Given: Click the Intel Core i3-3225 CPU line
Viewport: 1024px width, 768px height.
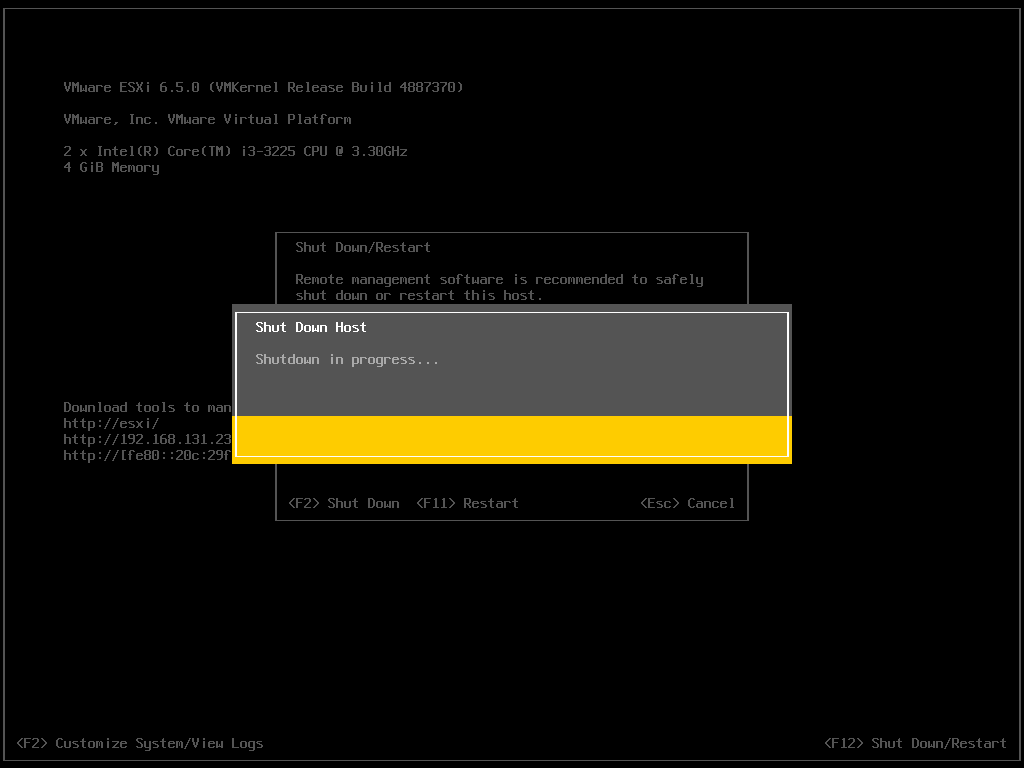Looking at the screenshot, I should tap(235, 152).
